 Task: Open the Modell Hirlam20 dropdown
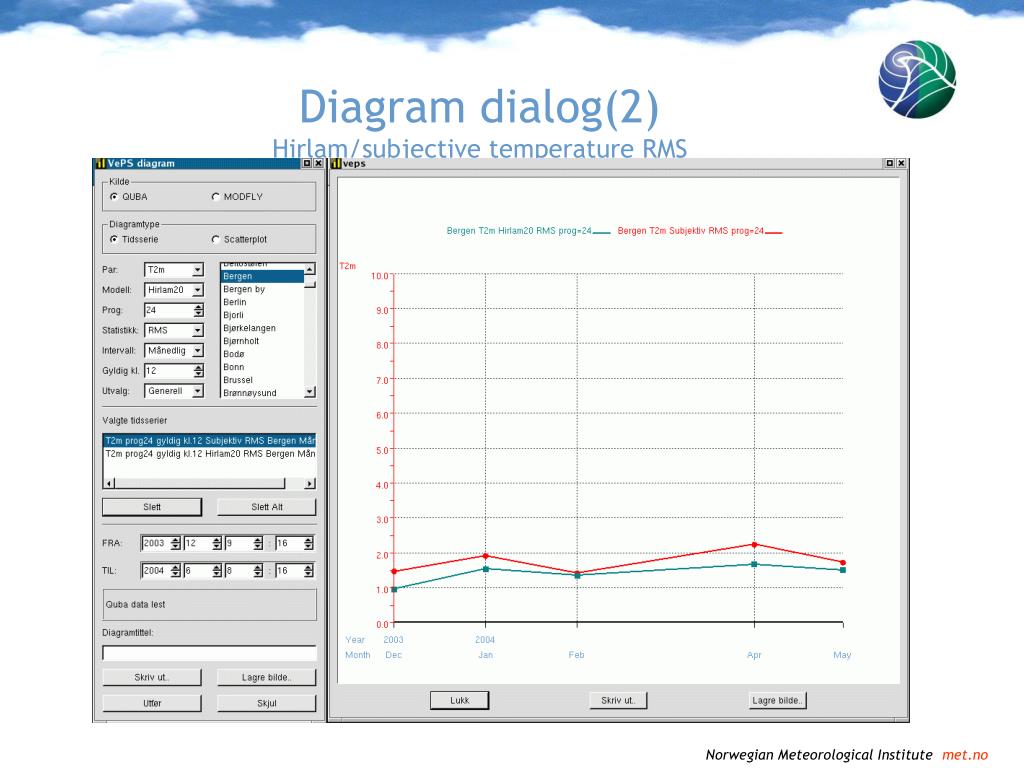[x=197, y=290]
